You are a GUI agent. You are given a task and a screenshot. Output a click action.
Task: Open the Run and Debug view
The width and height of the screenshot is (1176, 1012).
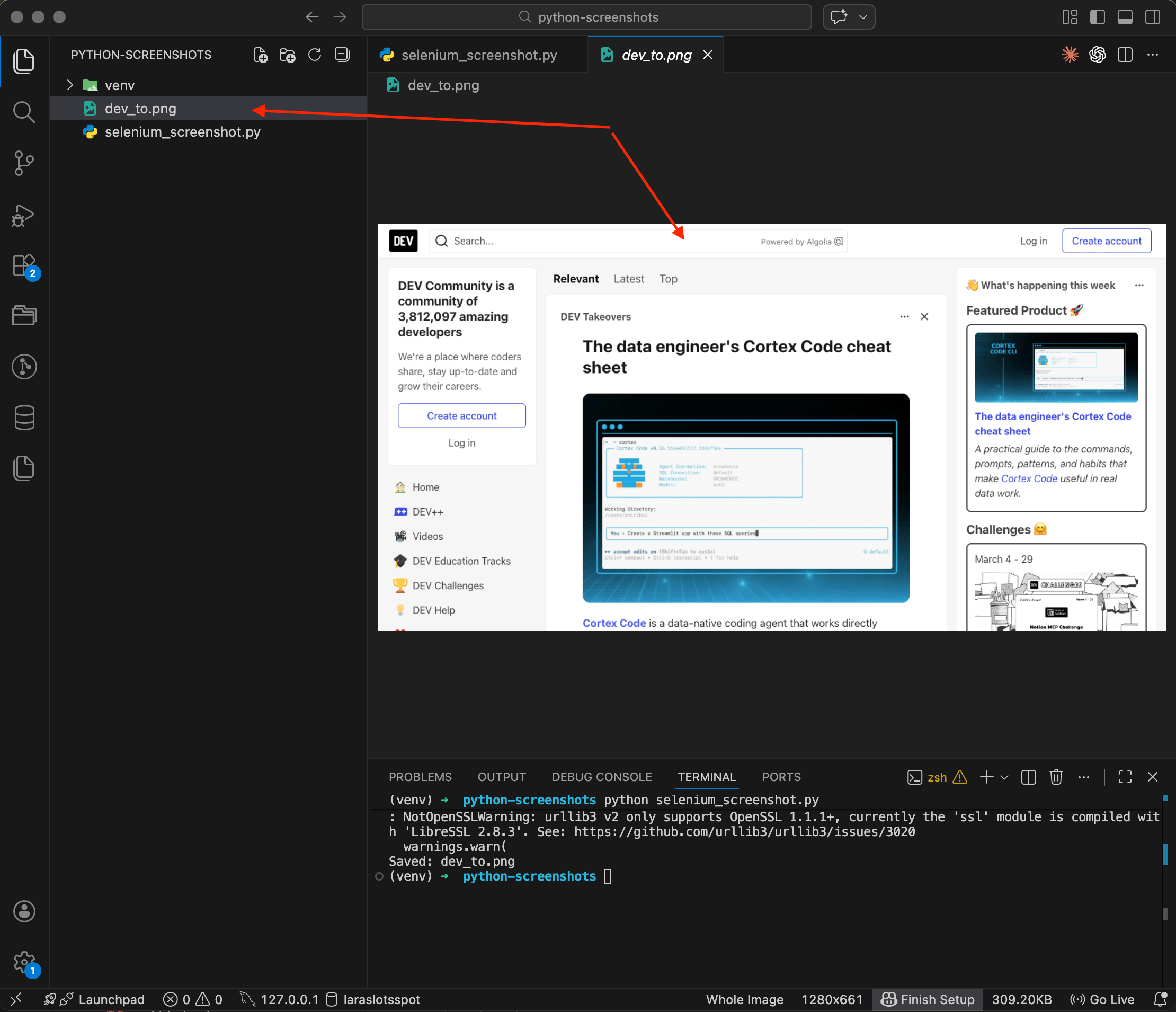click(x=24, y=215)
